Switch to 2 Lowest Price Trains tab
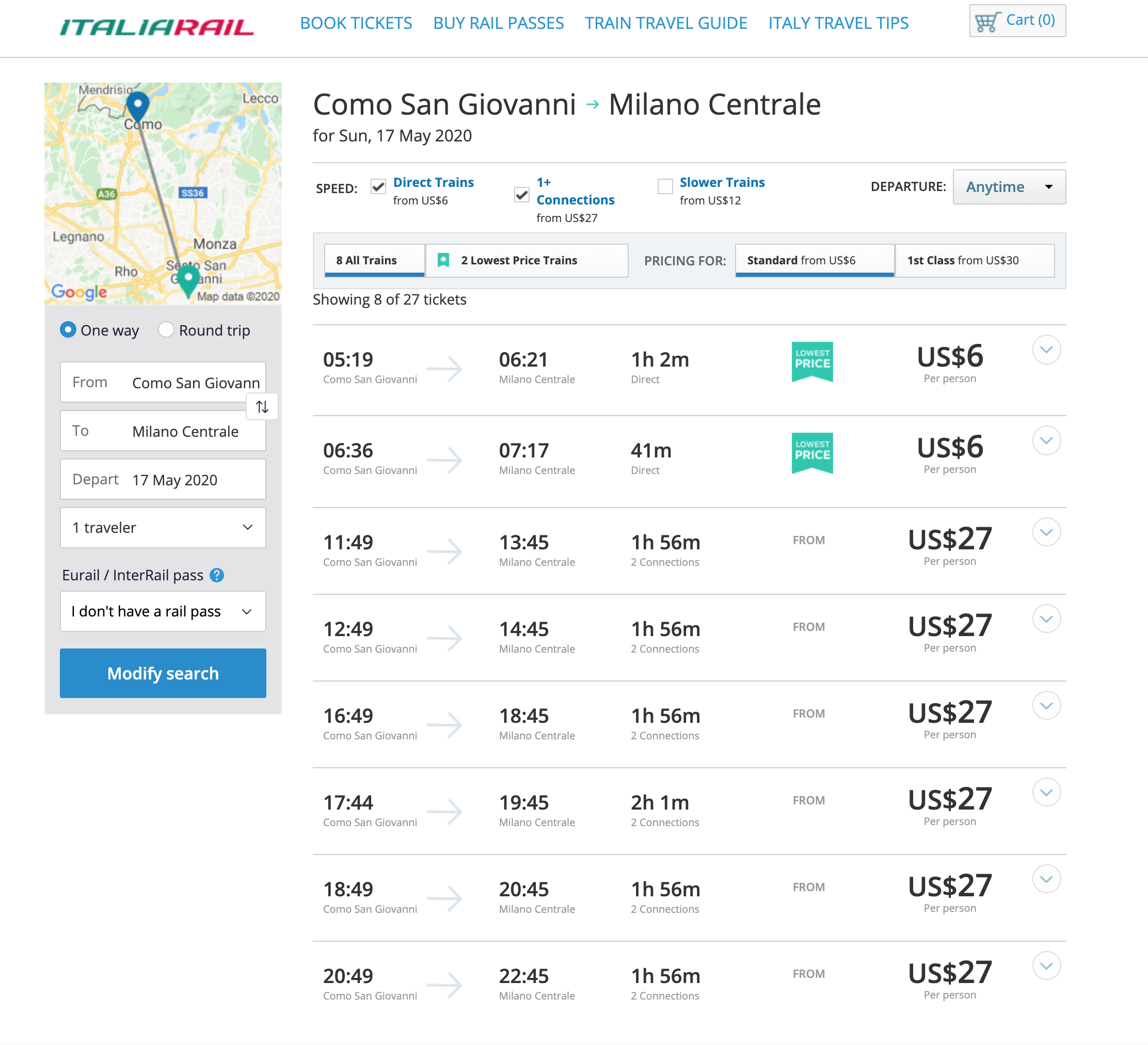1148x1045 pixels. (527, 261)
